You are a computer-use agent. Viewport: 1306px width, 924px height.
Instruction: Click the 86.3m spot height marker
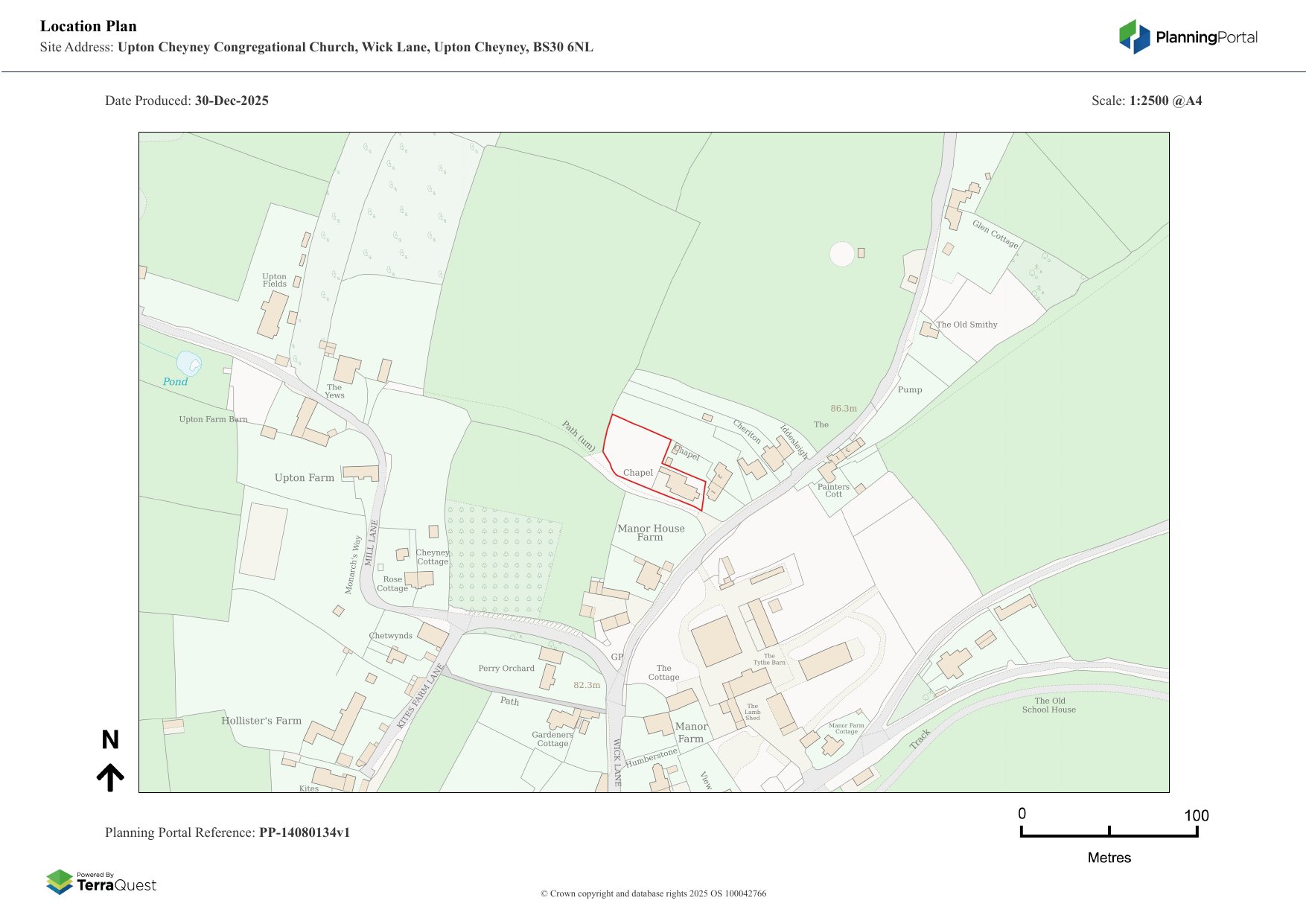point(844,409)
